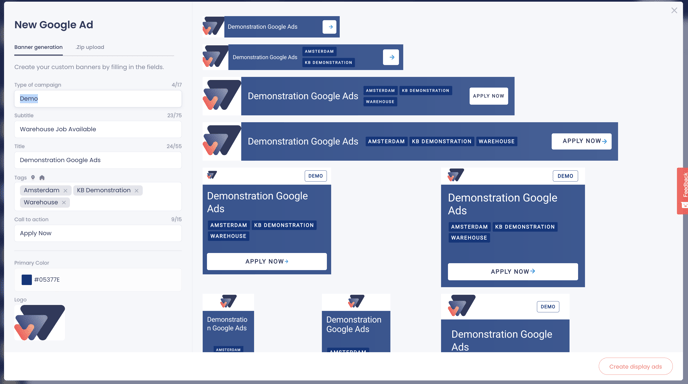The height and width of the screenshot is (384, 688).
Task: Select the DEMO badge on the left square banner
Action: click(x=315, y=176)
